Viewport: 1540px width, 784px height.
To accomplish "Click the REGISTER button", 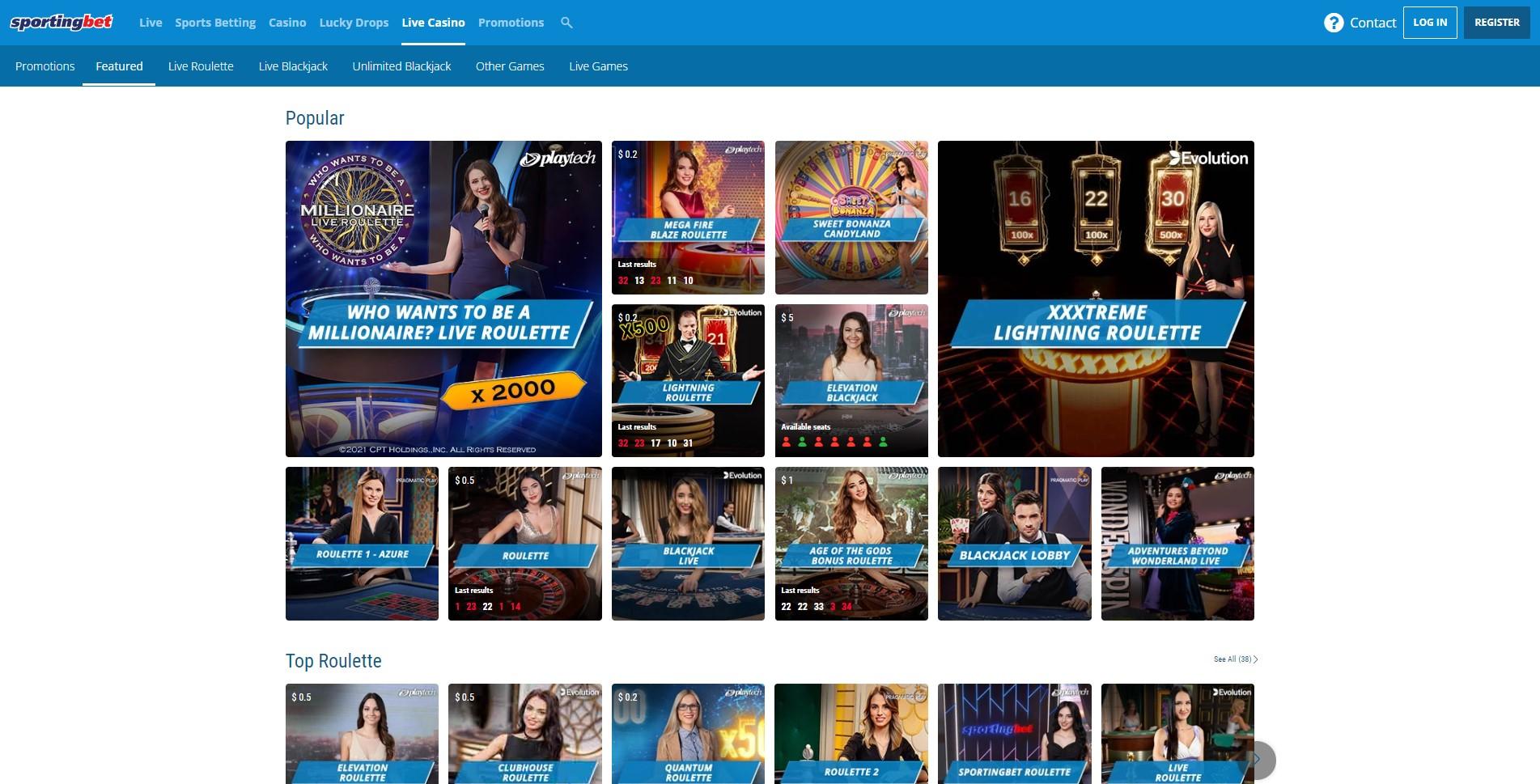I will (x=1496, y=23).
